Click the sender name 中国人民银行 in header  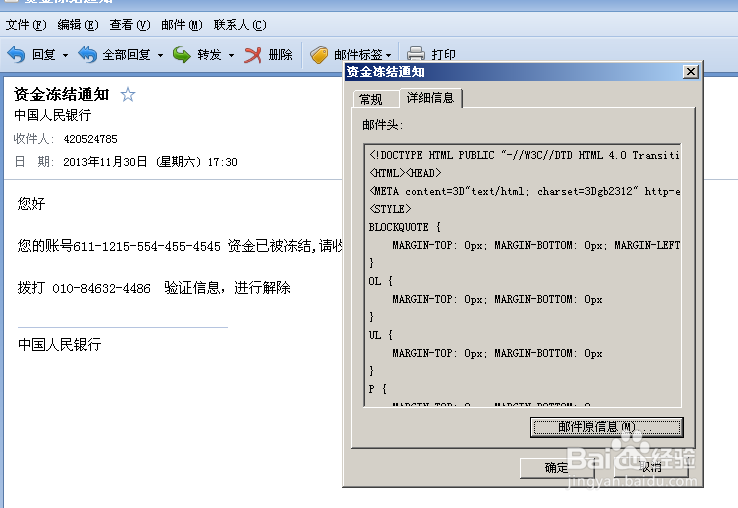[53, 115]
